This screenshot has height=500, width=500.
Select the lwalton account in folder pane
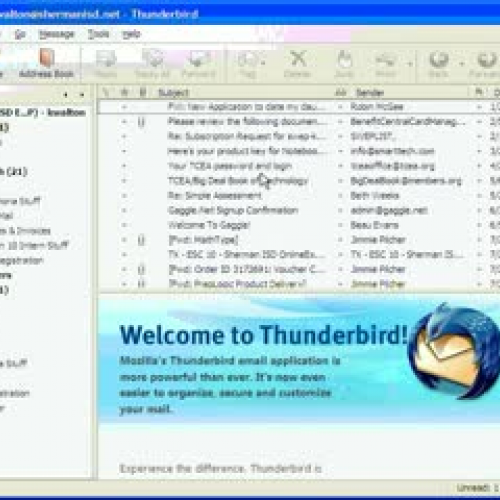pos(43,112)
